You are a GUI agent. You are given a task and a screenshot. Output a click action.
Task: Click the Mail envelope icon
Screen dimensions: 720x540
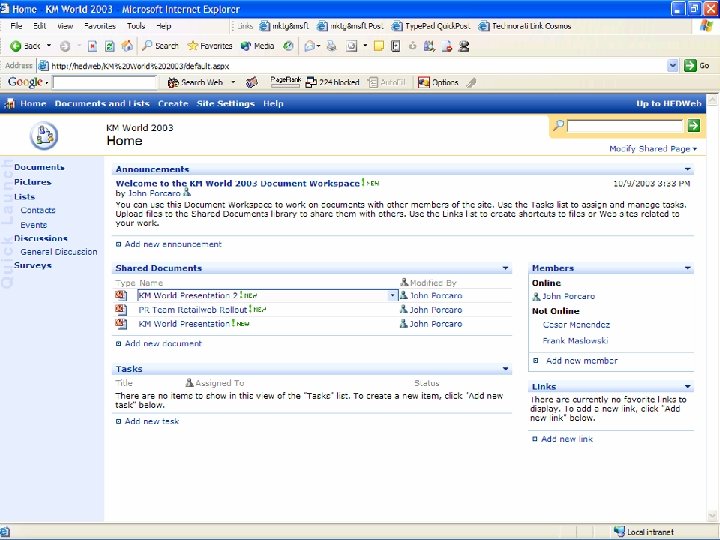coord(310,46)
